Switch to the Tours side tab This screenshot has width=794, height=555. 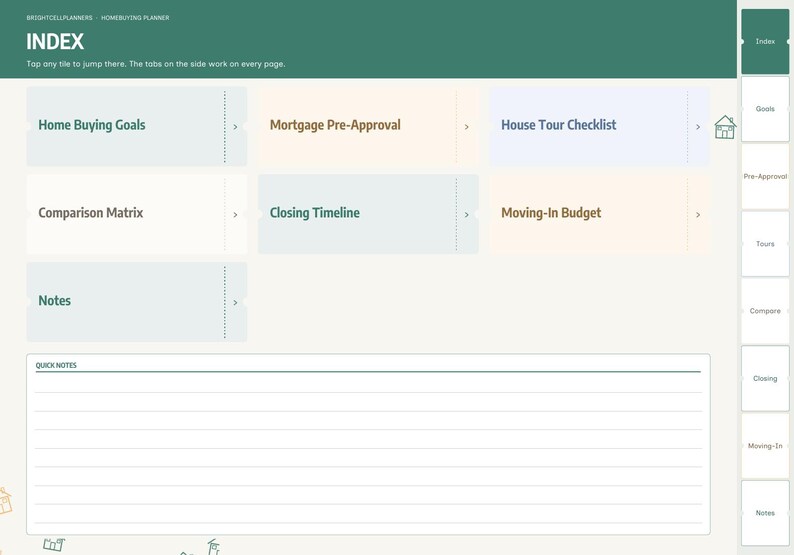pyautogui.click(x=765, y=244)
